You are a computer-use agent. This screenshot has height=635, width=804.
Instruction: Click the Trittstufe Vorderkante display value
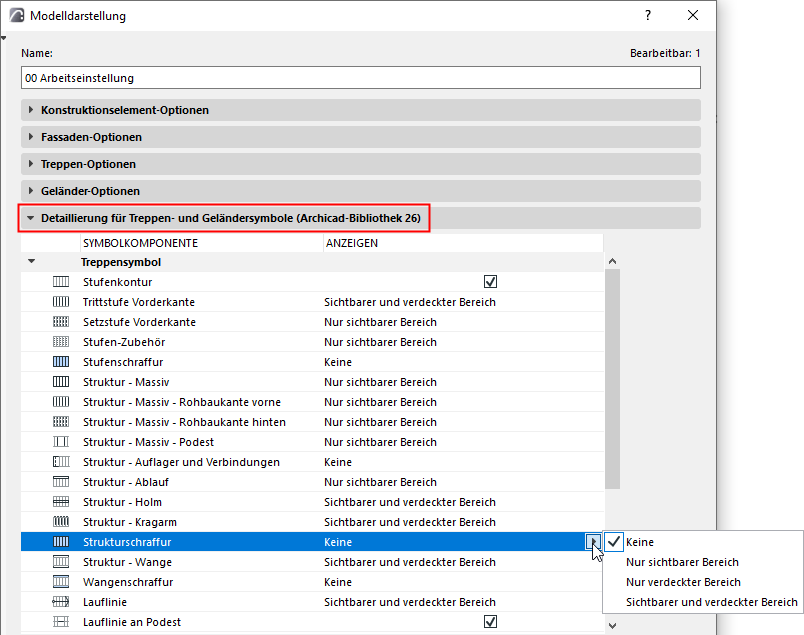[x=410, y=302]
